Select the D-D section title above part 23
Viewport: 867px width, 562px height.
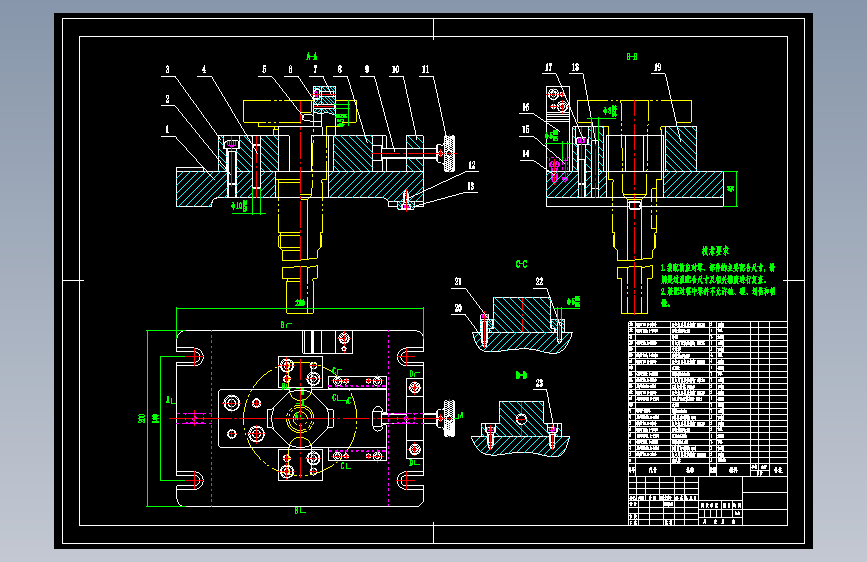pyautogui.click(x=521, y=375)
